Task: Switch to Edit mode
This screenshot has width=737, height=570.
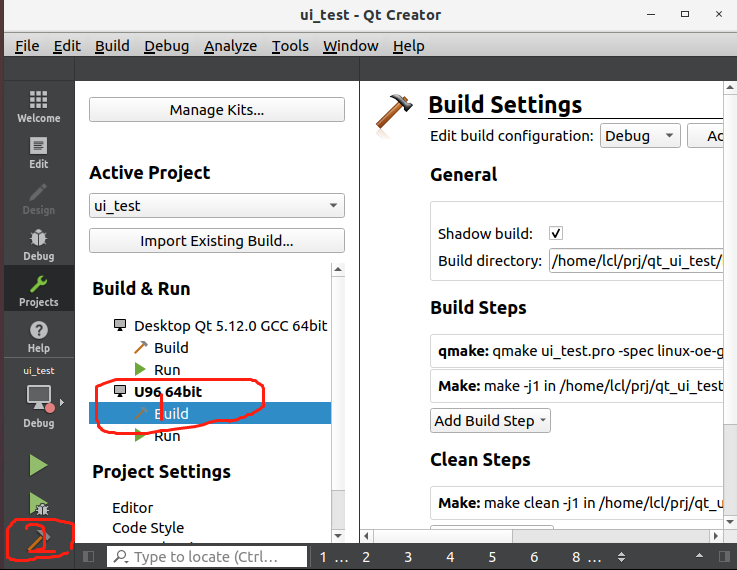Action: (39, 153)
